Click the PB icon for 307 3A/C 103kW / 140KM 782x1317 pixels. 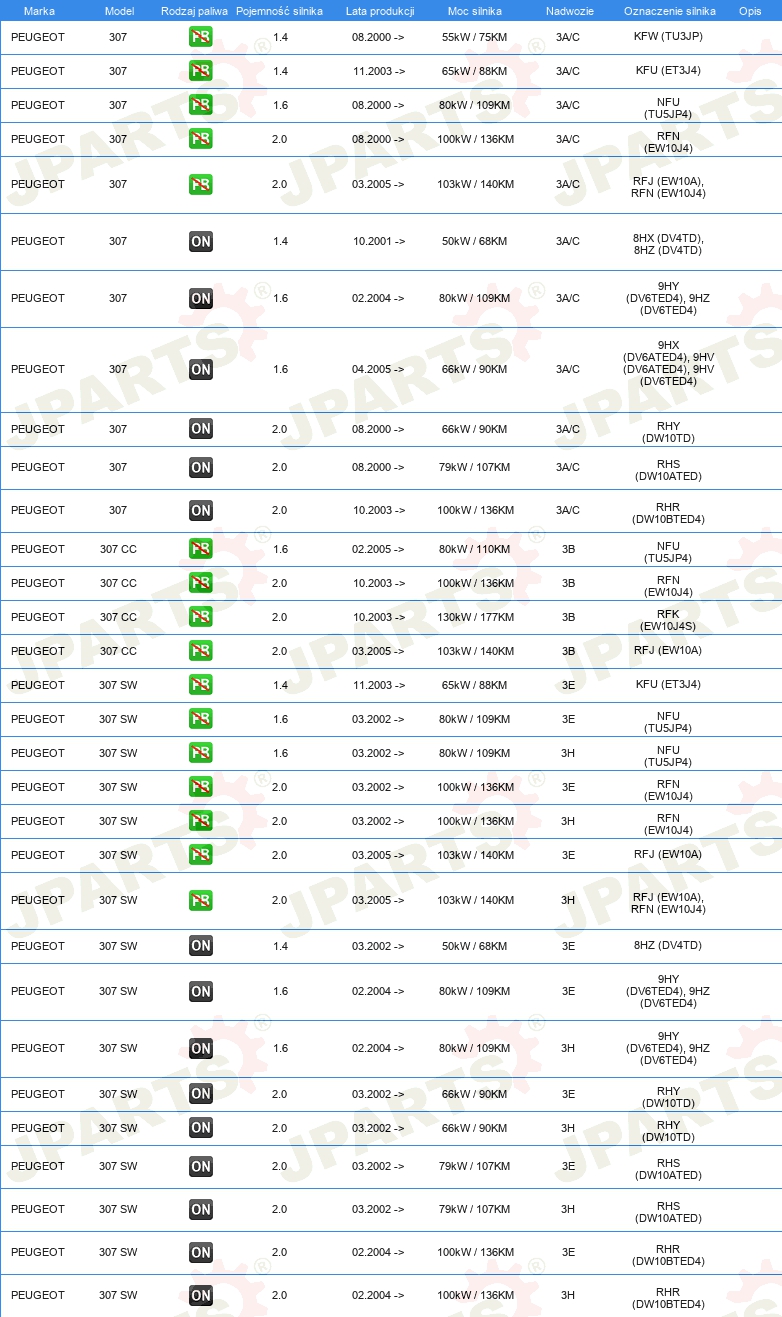[201, 184]
